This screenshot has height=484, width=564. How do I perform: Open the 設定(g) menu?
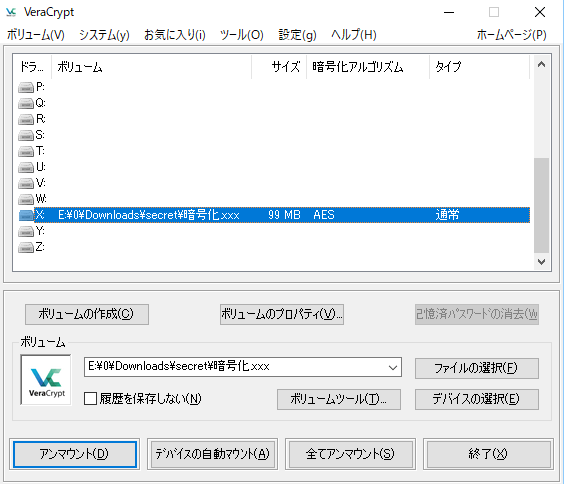pyautogui.click(x=297, y=35)
